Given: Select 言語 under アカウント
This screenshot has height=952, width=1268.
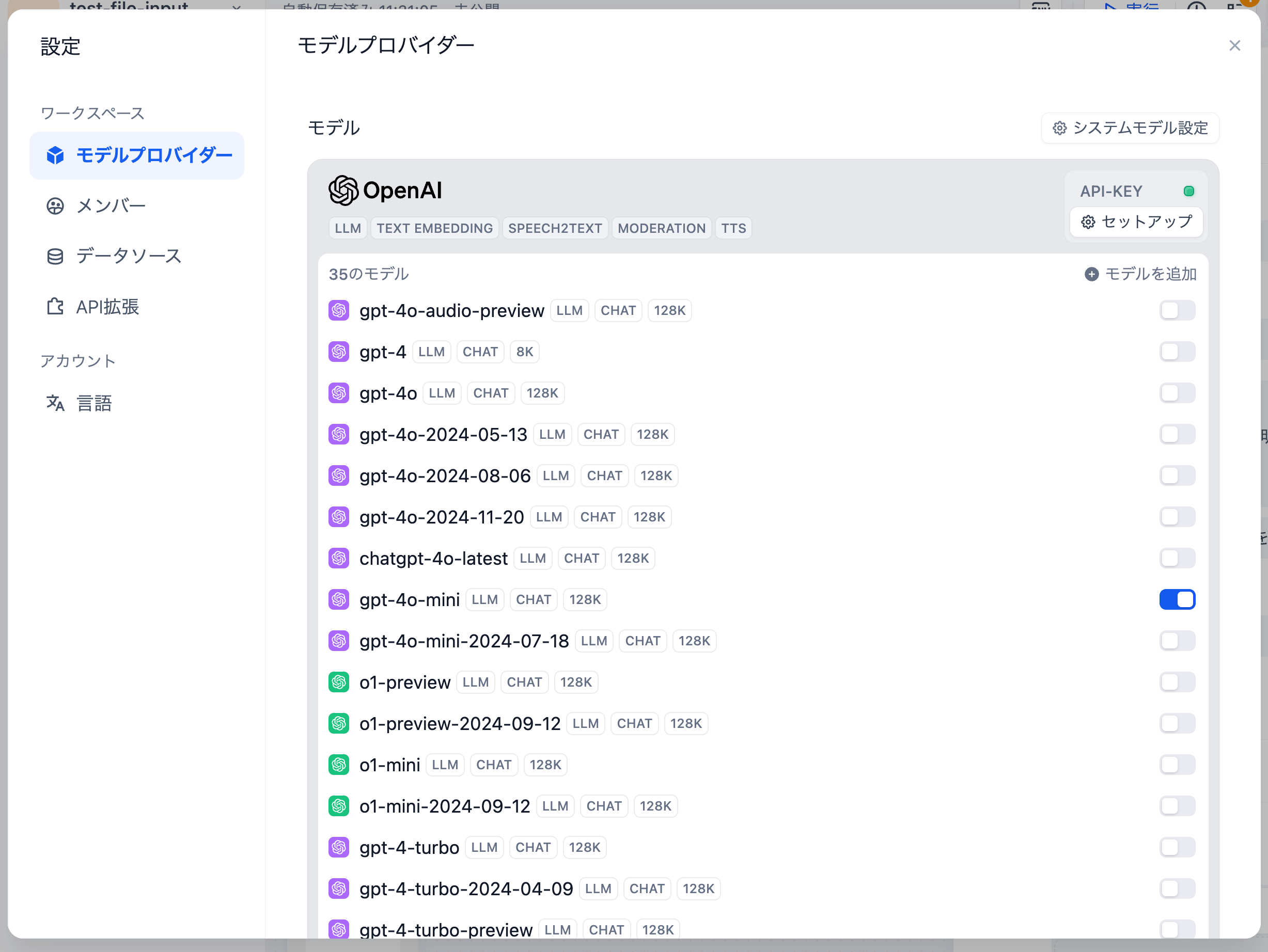Looking at the screenshot, I should [x=94, y=404].
